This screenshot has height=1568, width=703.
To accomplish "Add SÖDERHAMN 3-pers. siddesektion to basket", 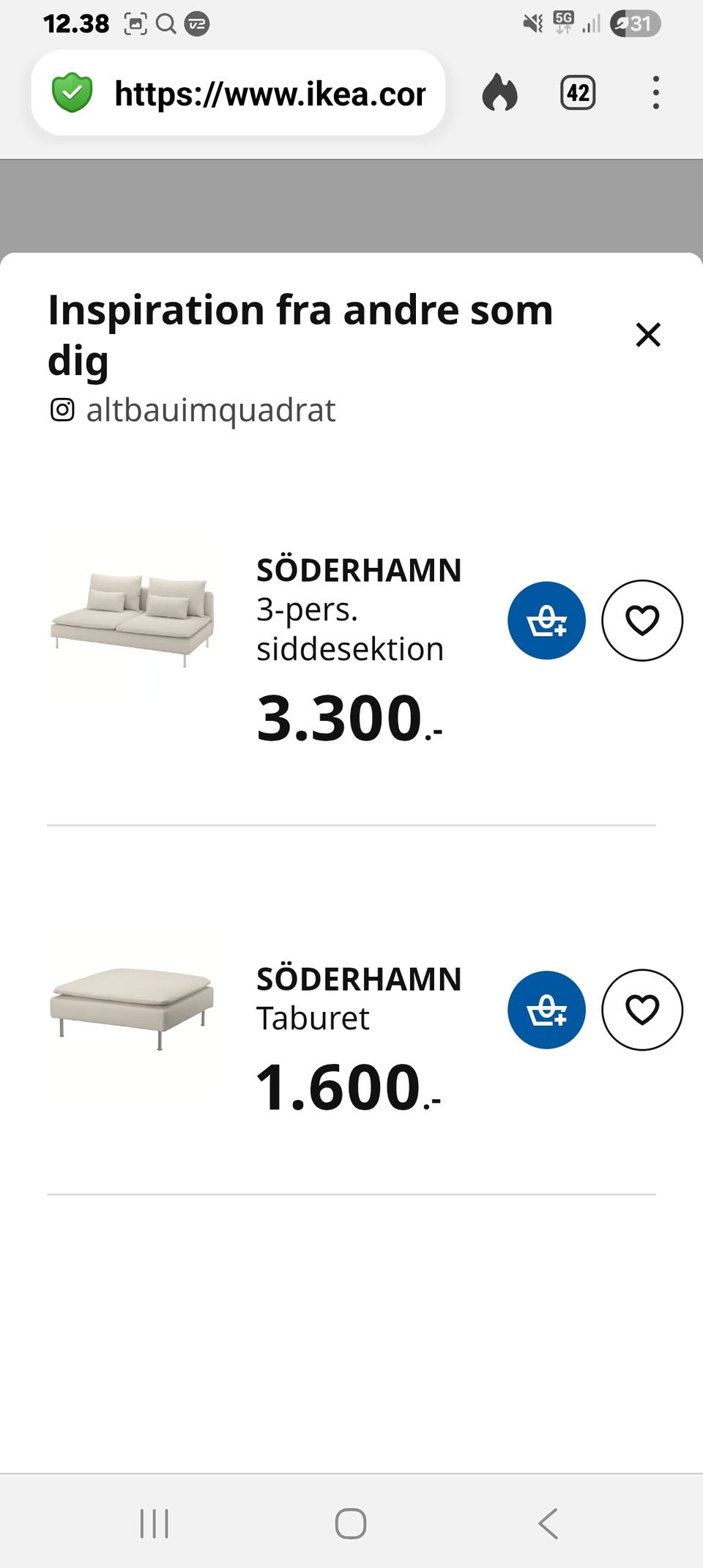I will point(546,621).
